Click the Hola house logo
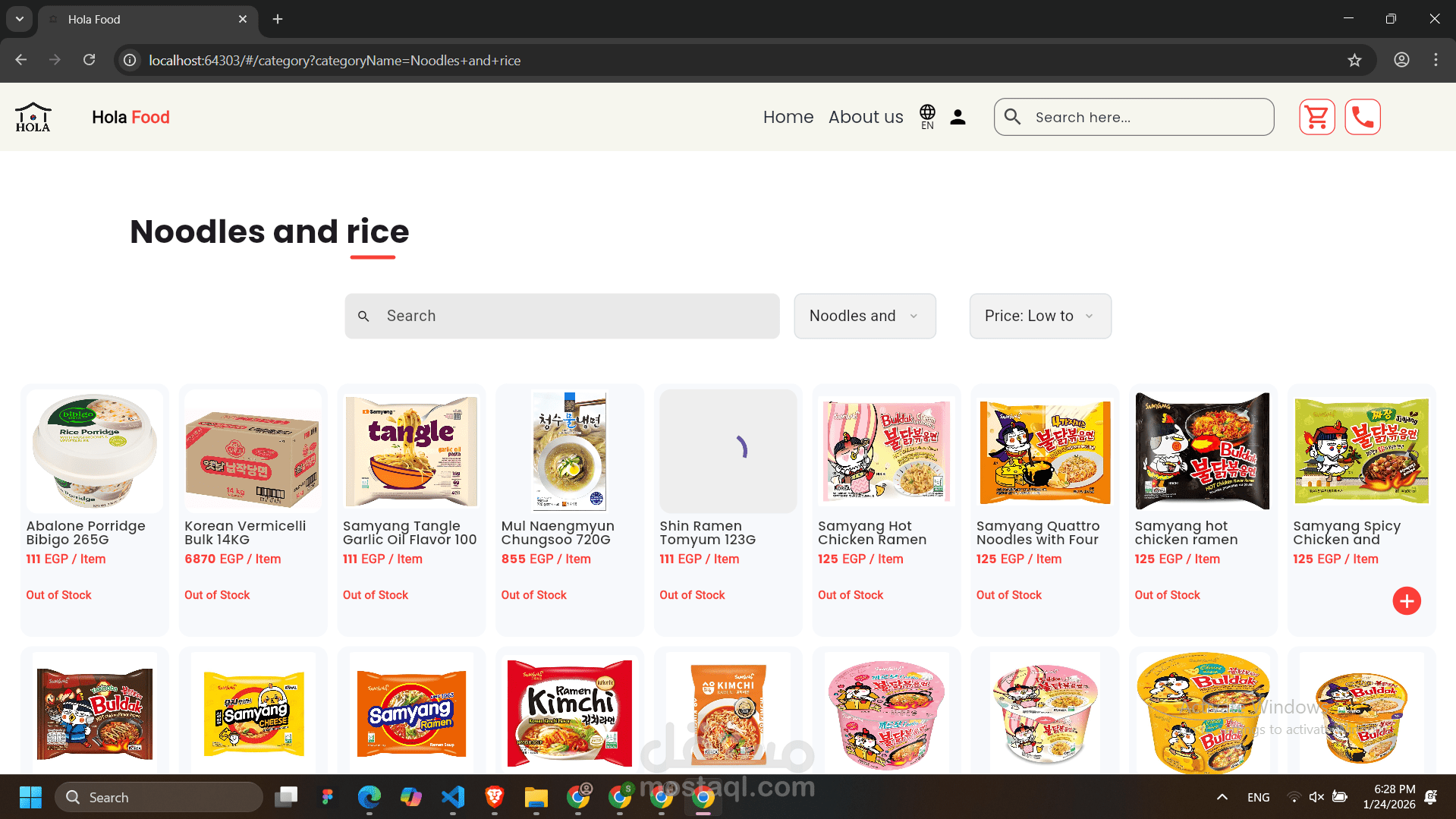The height and width of the screenshot is (819, 1456). click(x=33, y=117)
